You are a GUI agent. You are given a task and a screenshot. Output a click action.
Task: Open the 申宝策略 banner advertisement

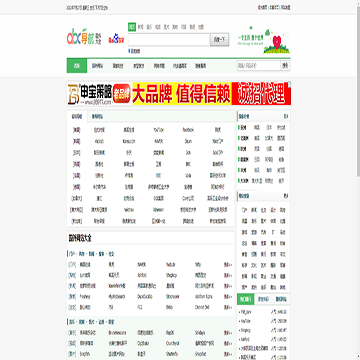coord(179,94)
